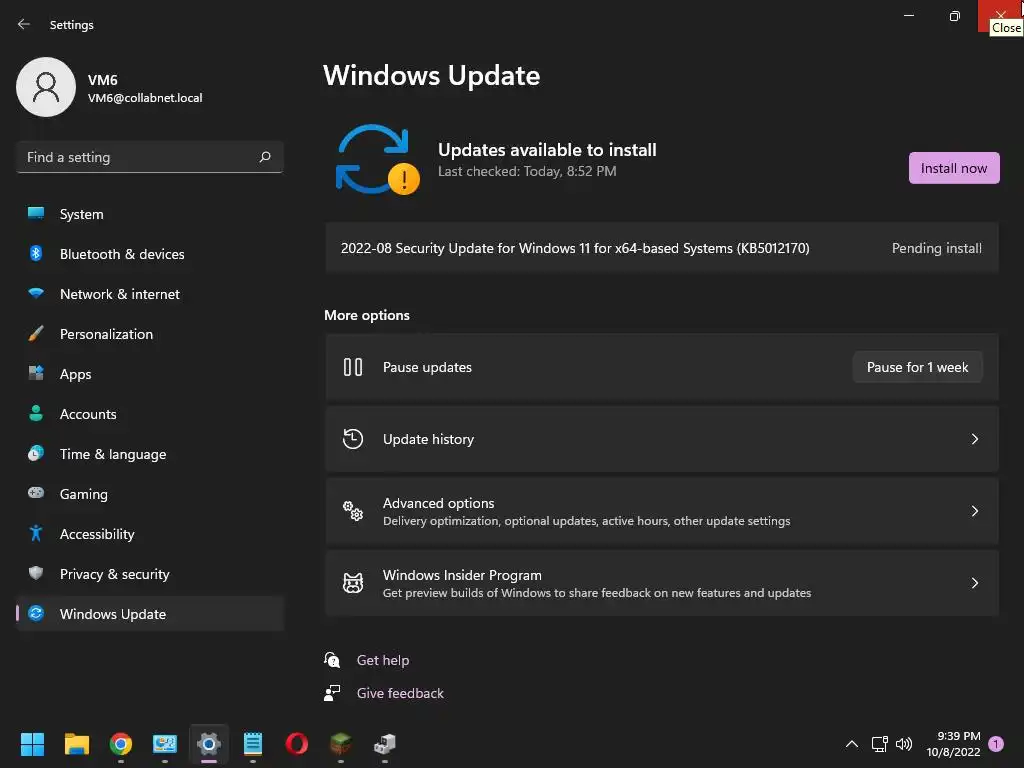Screen dimensions: 1024x768
Task: Click the Windows Insider Program cat icon
Action: click(353, 583)
